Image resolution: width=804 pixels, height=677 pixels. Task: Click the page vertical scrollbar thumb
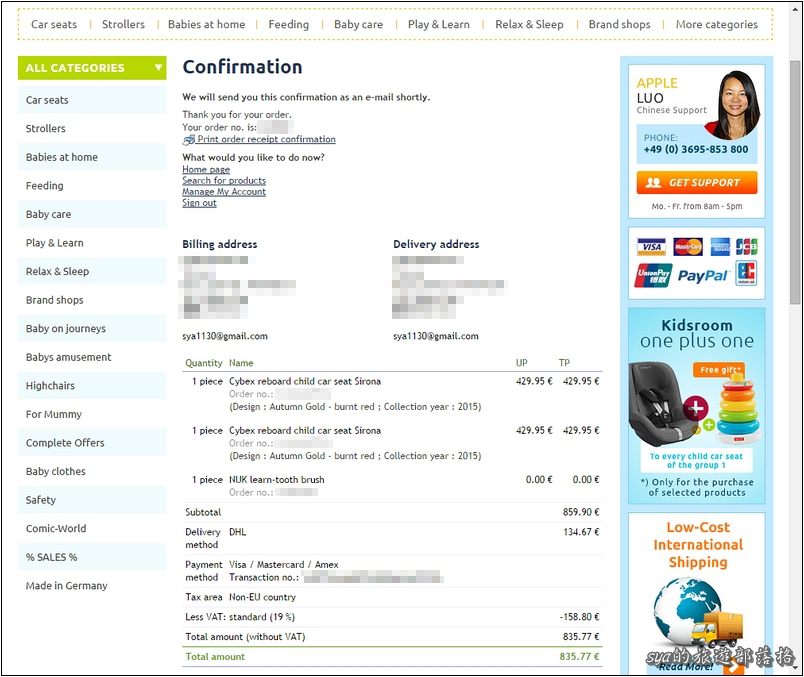(x=795, y=183)
